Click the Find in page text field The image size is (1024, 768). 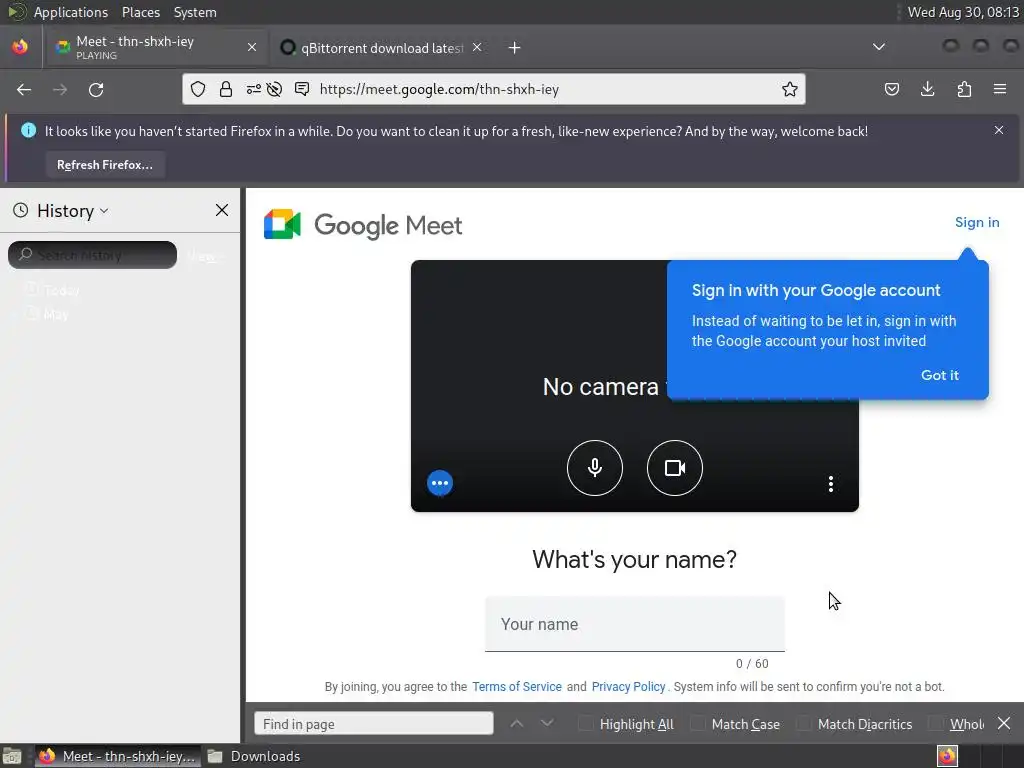374,724
